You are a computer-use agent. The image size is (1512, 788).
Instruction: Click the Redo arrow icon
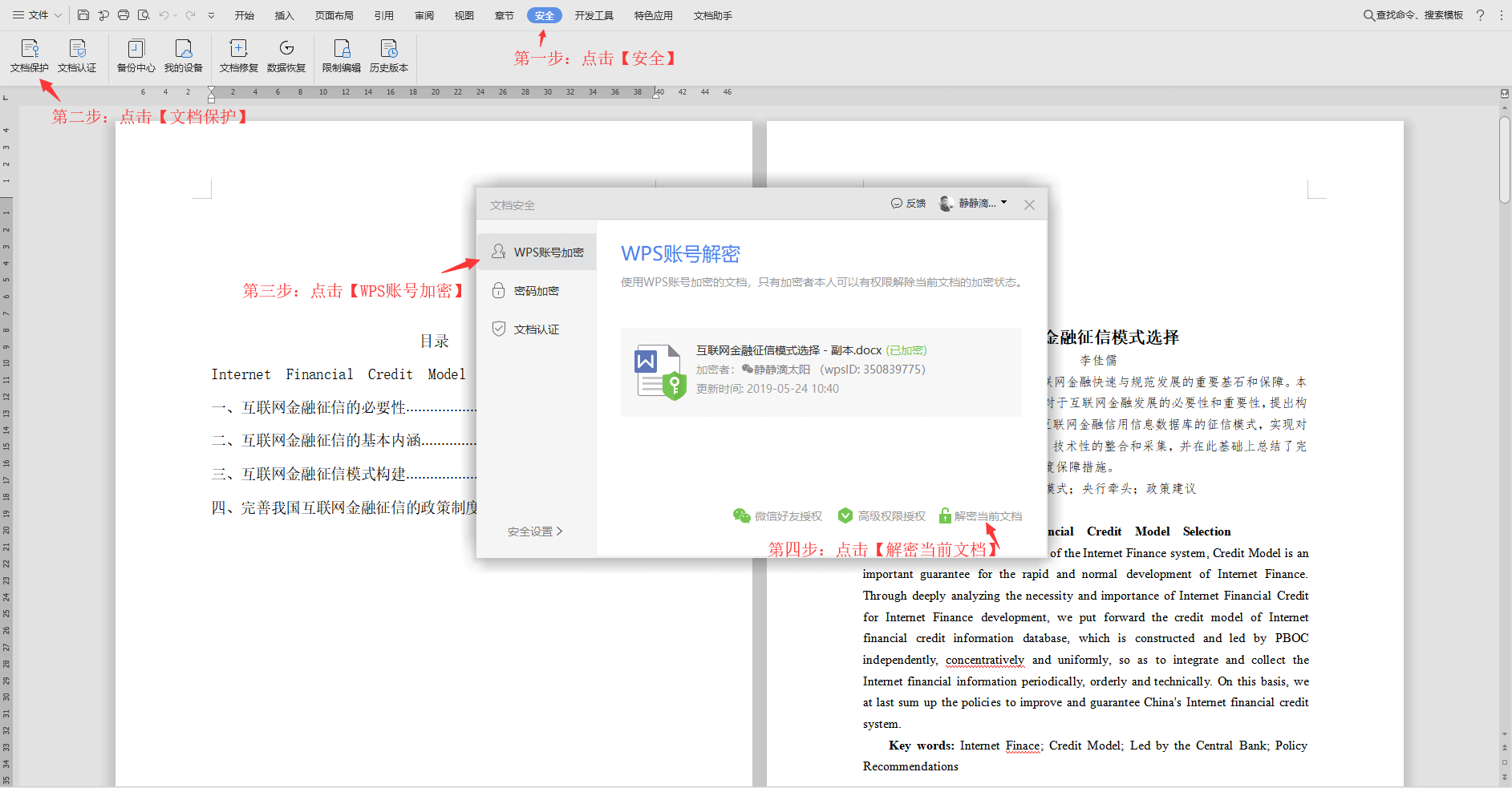tap(191, 15)
